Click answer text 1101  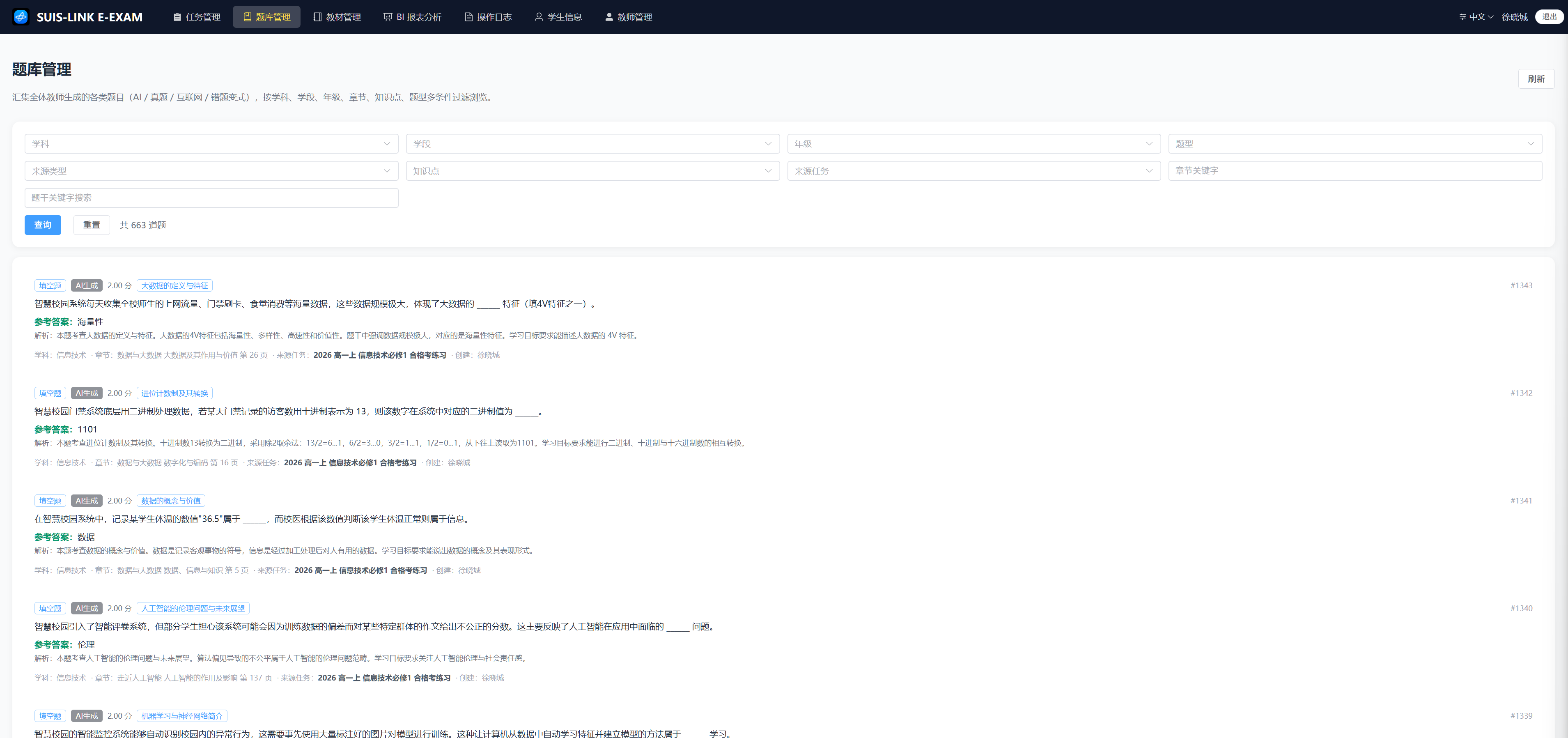click(87, 429)
